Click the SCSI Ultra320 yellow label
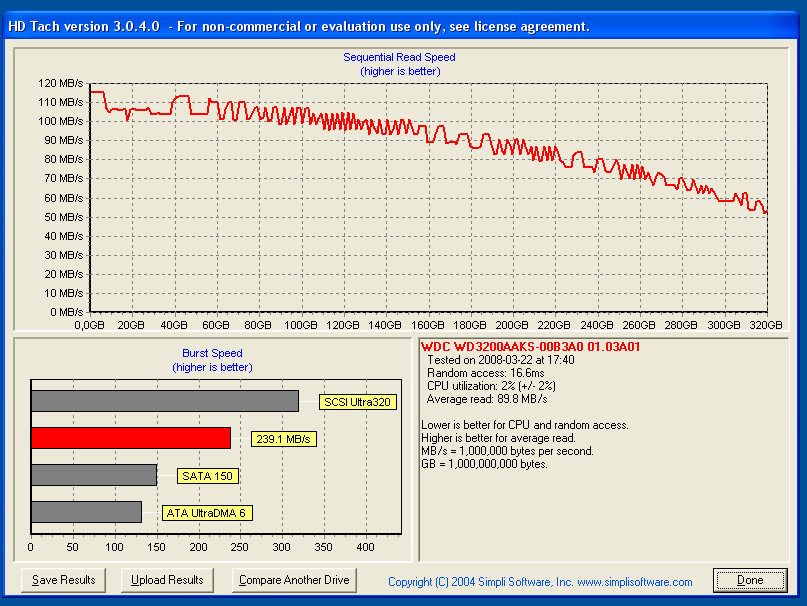807x606 pixels. pos(358,402)
